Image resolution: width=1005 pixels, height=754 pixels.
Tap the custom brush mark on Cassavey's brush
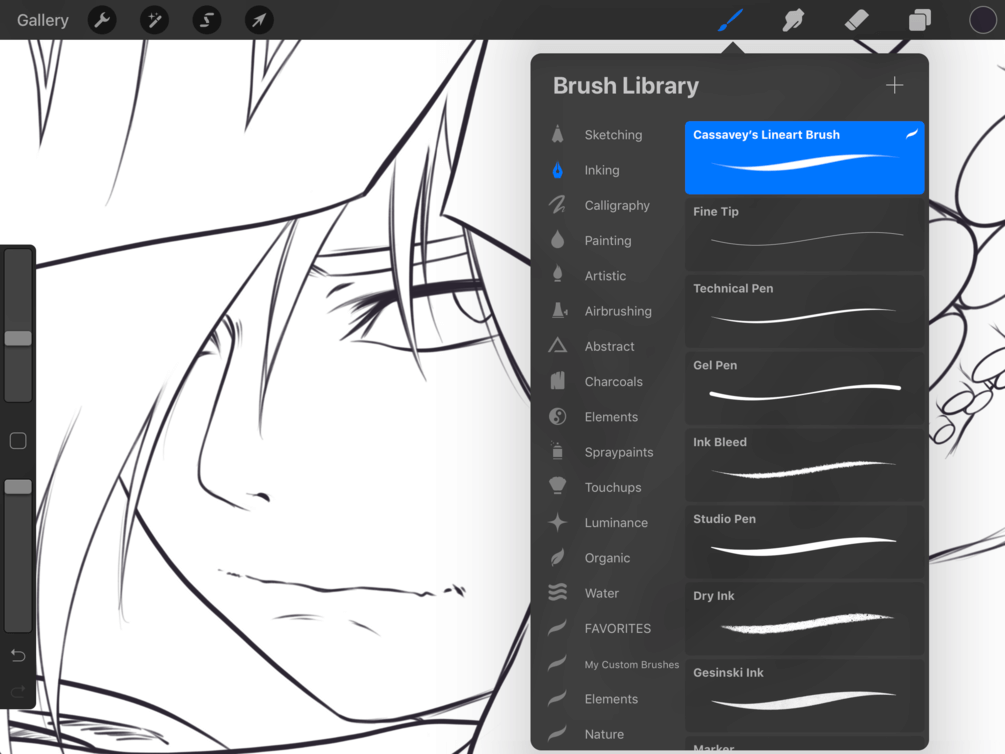tap(911, 134)
